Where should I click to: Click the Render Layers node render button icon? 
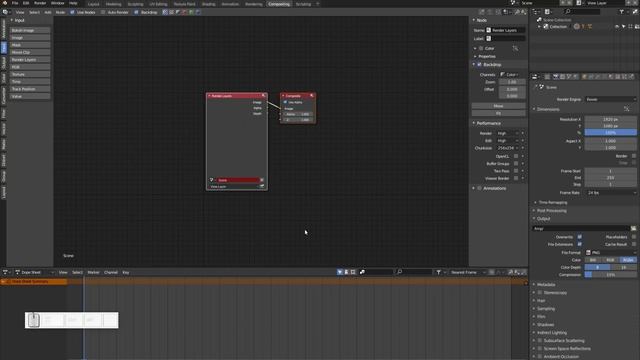point(262,187)
